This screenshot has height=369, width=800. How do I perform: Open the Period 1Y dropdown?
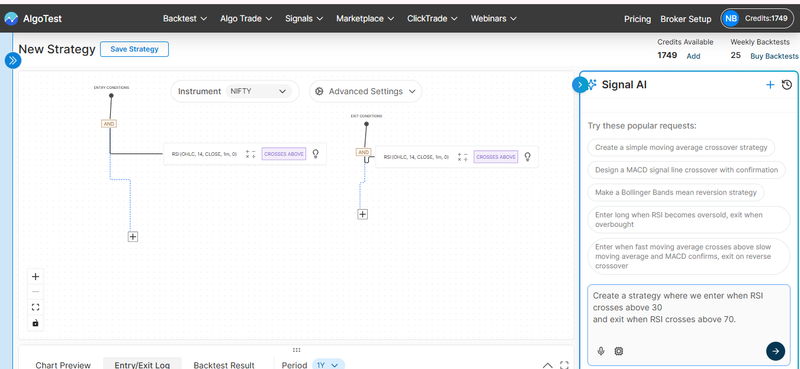[x=328, y=365]
